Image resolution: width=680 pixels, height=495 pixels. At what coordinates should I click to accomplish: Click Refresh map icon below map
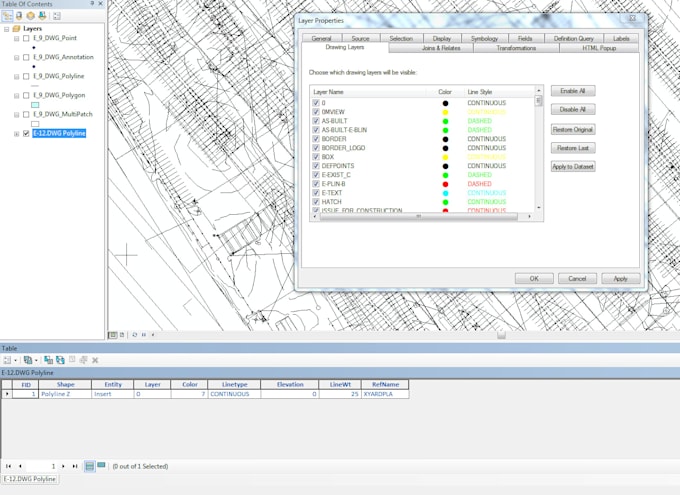(134, 335)
